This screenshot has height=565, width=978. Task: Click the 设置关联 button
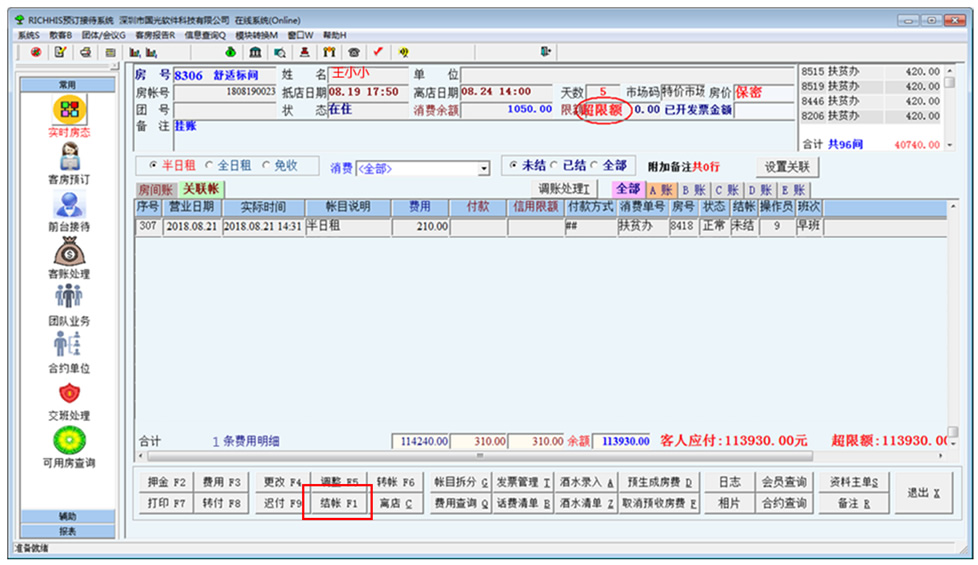pos(788,167)
